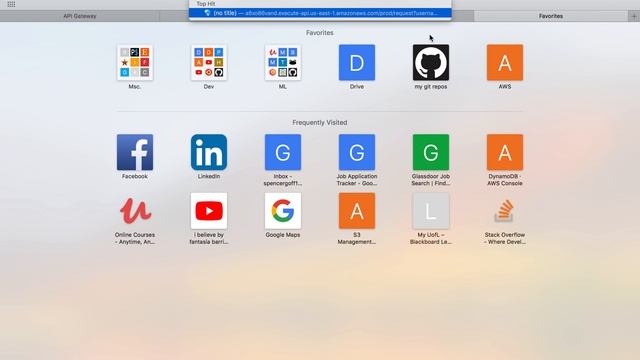Open Stack Overflow tile
Screen dimensions: 640x360
pyautogui.click(x=505, y=211)
